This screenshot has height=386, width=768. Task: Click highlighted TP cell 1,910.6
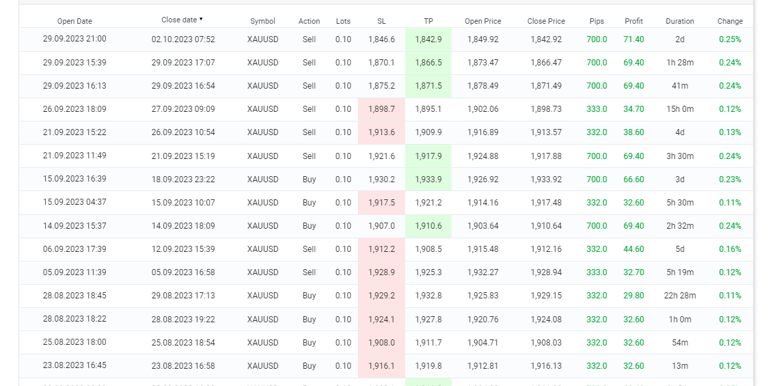(x=429, y=226)
